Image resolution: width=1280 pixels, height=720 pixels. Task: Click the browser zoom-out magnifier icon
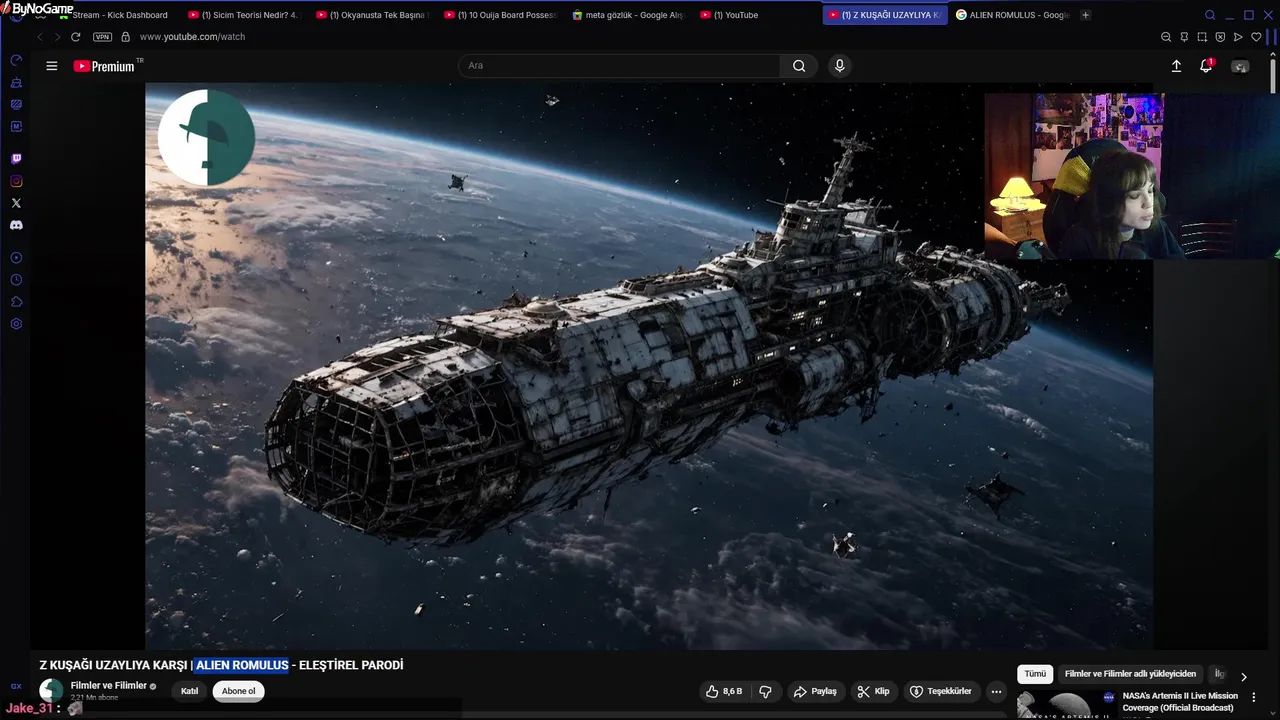(1166, 37)
